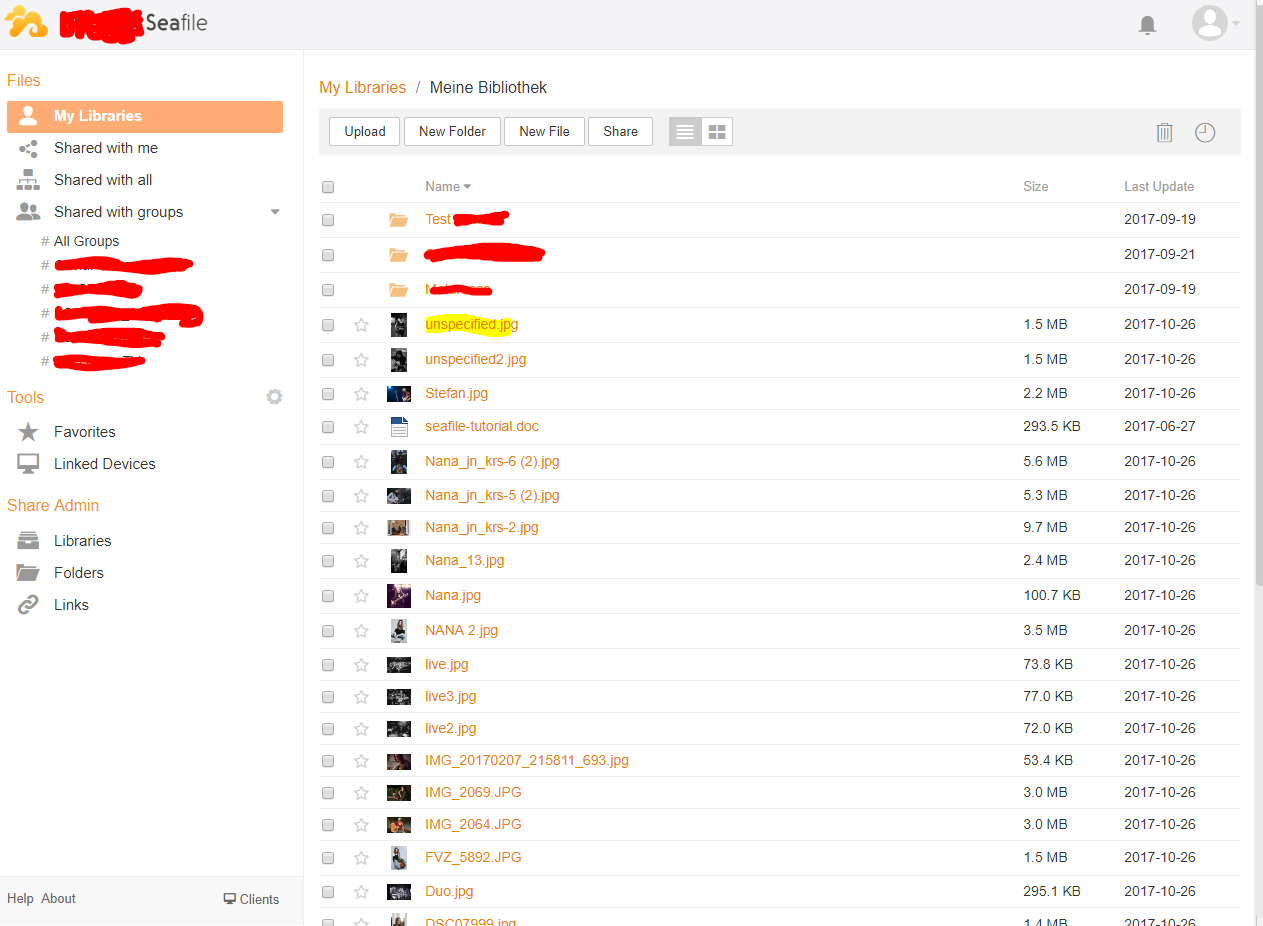The height and width of the screenshot is (926, 1263).
Task: Open the Duo.jpg thumbnail image
Action: (398, 892)
